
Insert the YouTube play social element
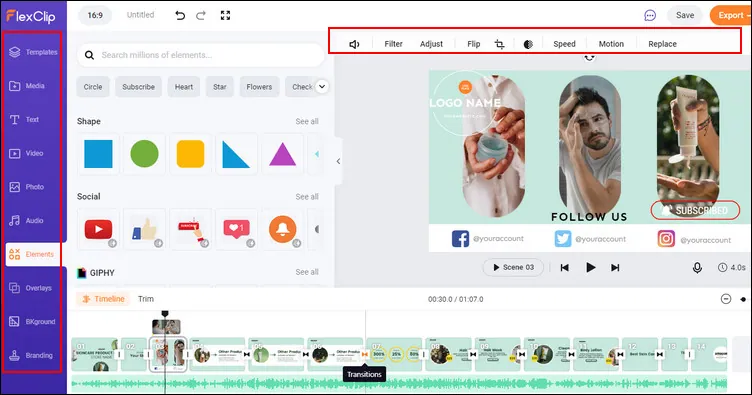point(98,229)
